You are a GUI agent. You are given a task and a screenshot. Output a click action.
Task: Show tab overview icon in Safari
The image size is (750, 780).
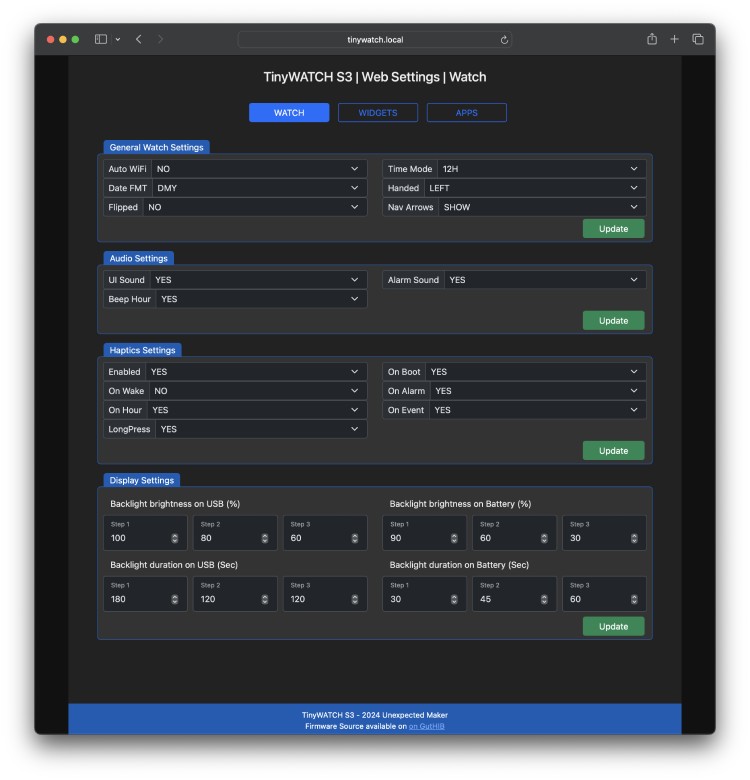coord(698,39)
